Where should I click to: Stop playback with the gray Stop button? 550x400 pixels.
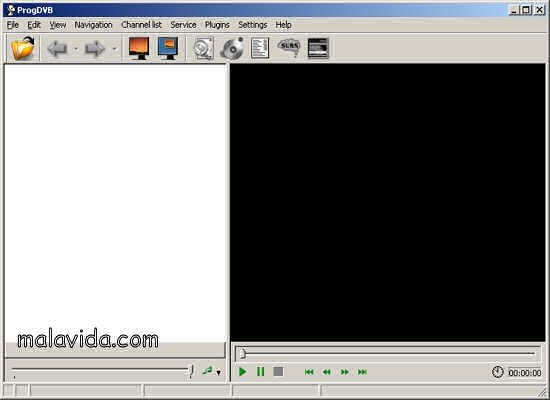[x=278, y=372]
